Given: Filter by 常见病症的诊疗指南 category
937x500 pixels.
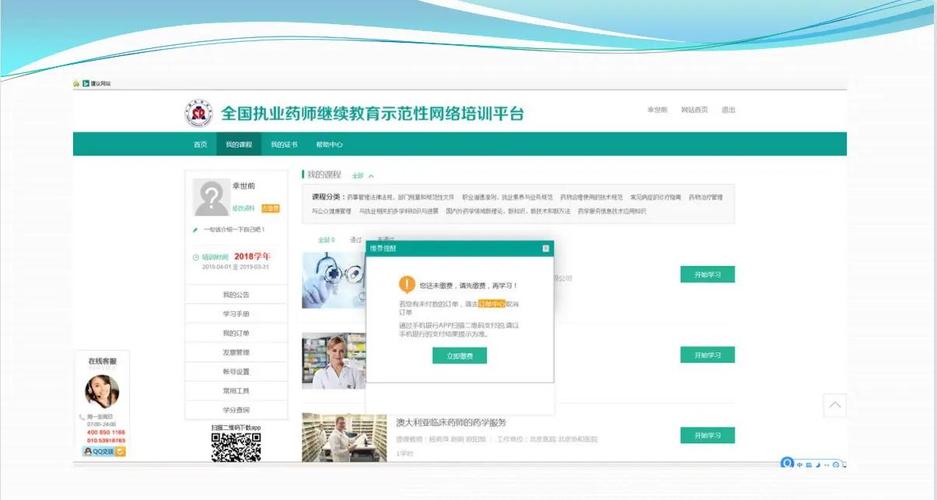Looking at the screenshot, I should (x=656, y=197).
